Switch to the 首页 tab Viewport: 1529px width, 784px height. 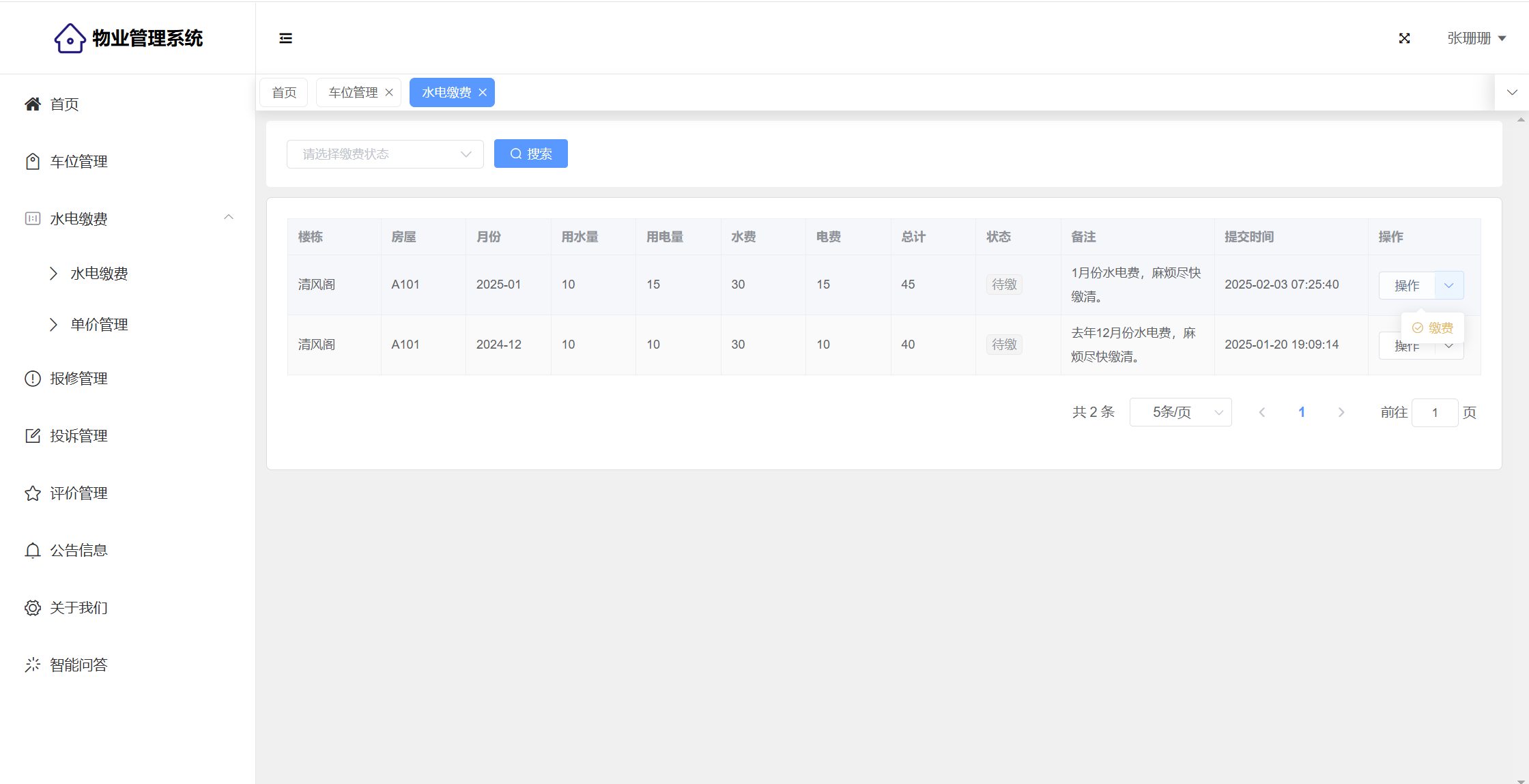coord(284,93)
